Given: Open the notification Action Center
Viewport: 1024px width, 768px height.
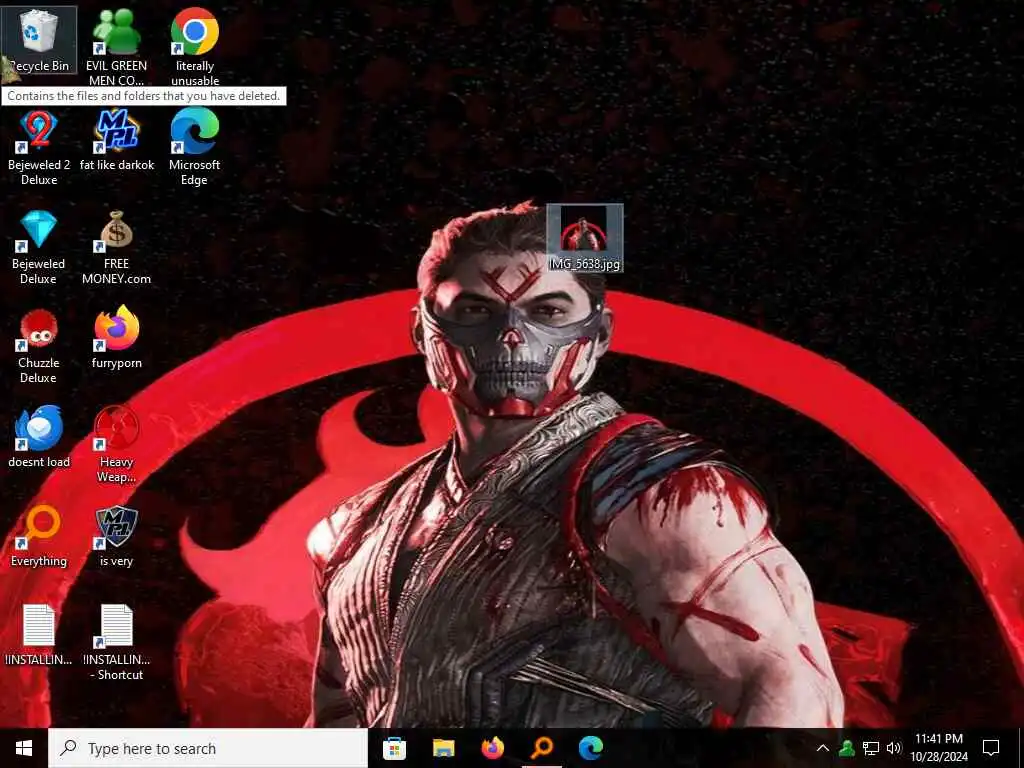Looking at the screenshot, I should (x=991, y=748).
